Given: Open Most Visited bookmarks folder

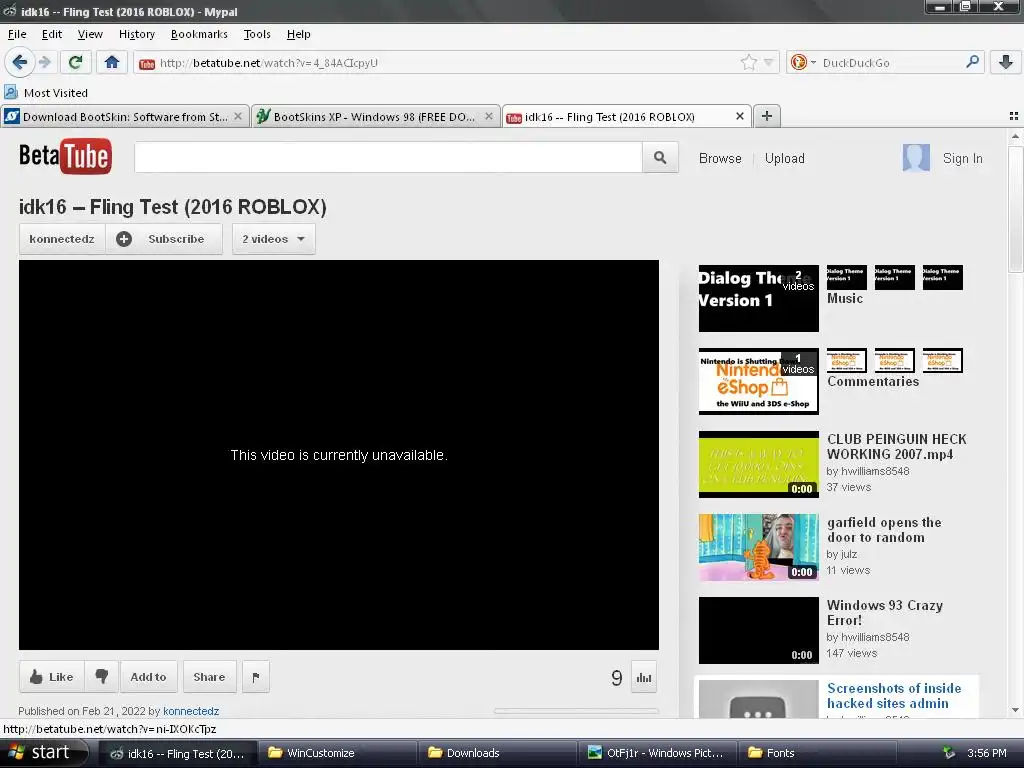Looking at the screenshot, I should point(46,93).
